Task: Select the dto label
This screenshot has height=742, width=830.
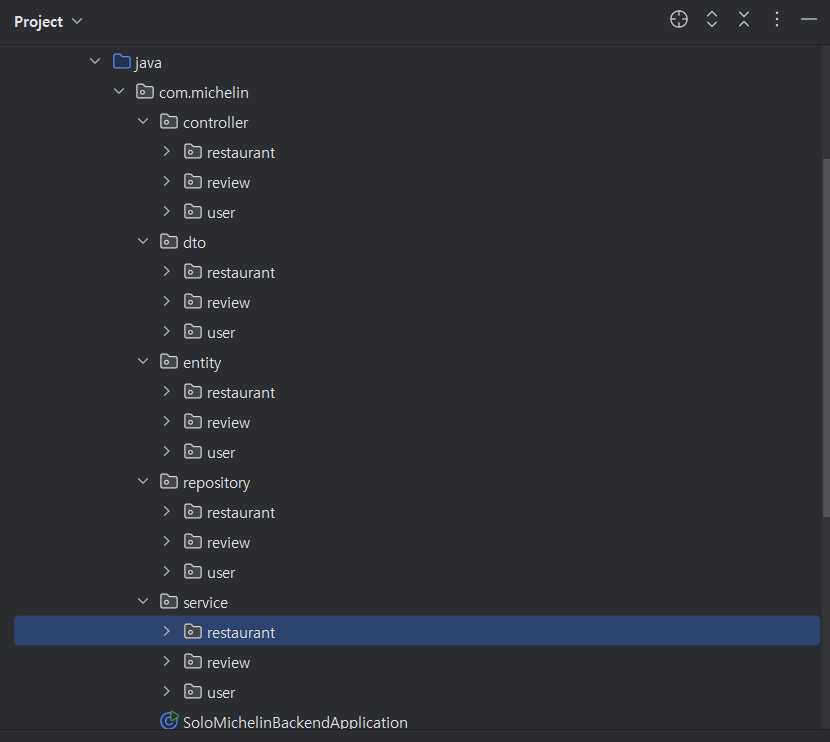Action: pos(194,243)
